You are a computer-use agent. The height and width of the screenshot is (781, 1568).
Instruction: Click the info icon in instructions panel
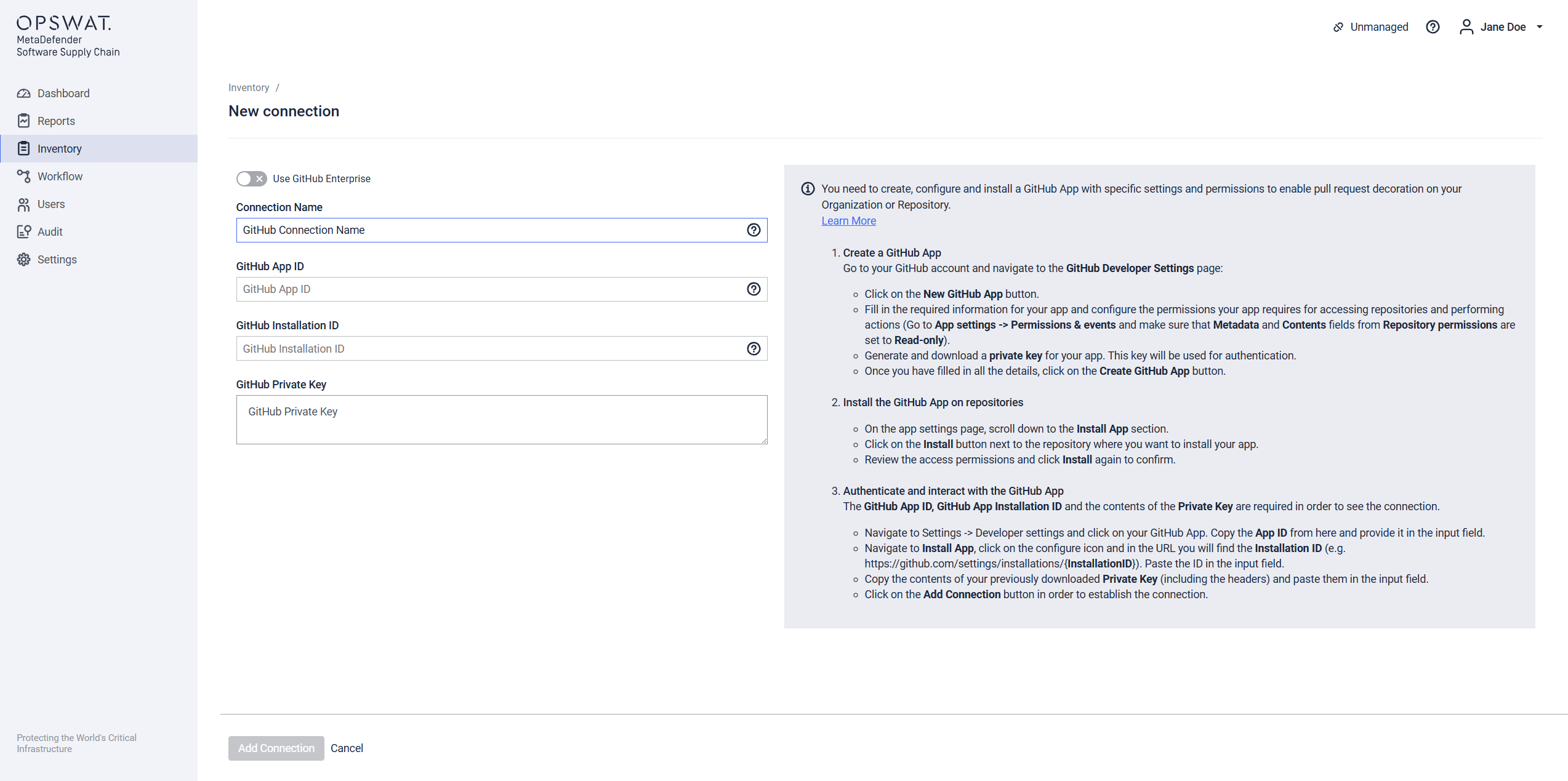pyautogui.click(x=808, y=189)
